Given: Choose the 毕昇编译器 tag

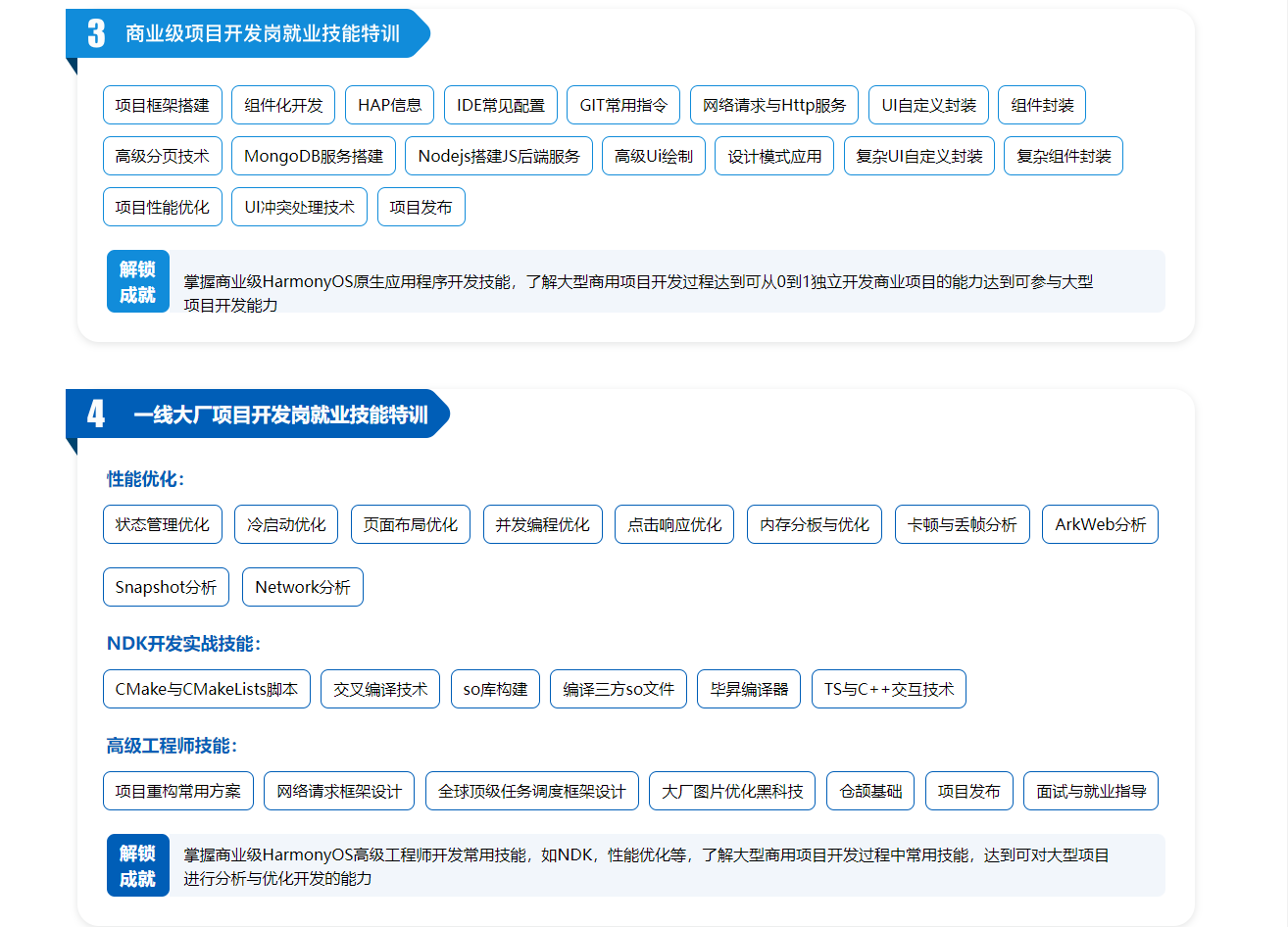Looking at the screenshot, I should coord(749,689).
